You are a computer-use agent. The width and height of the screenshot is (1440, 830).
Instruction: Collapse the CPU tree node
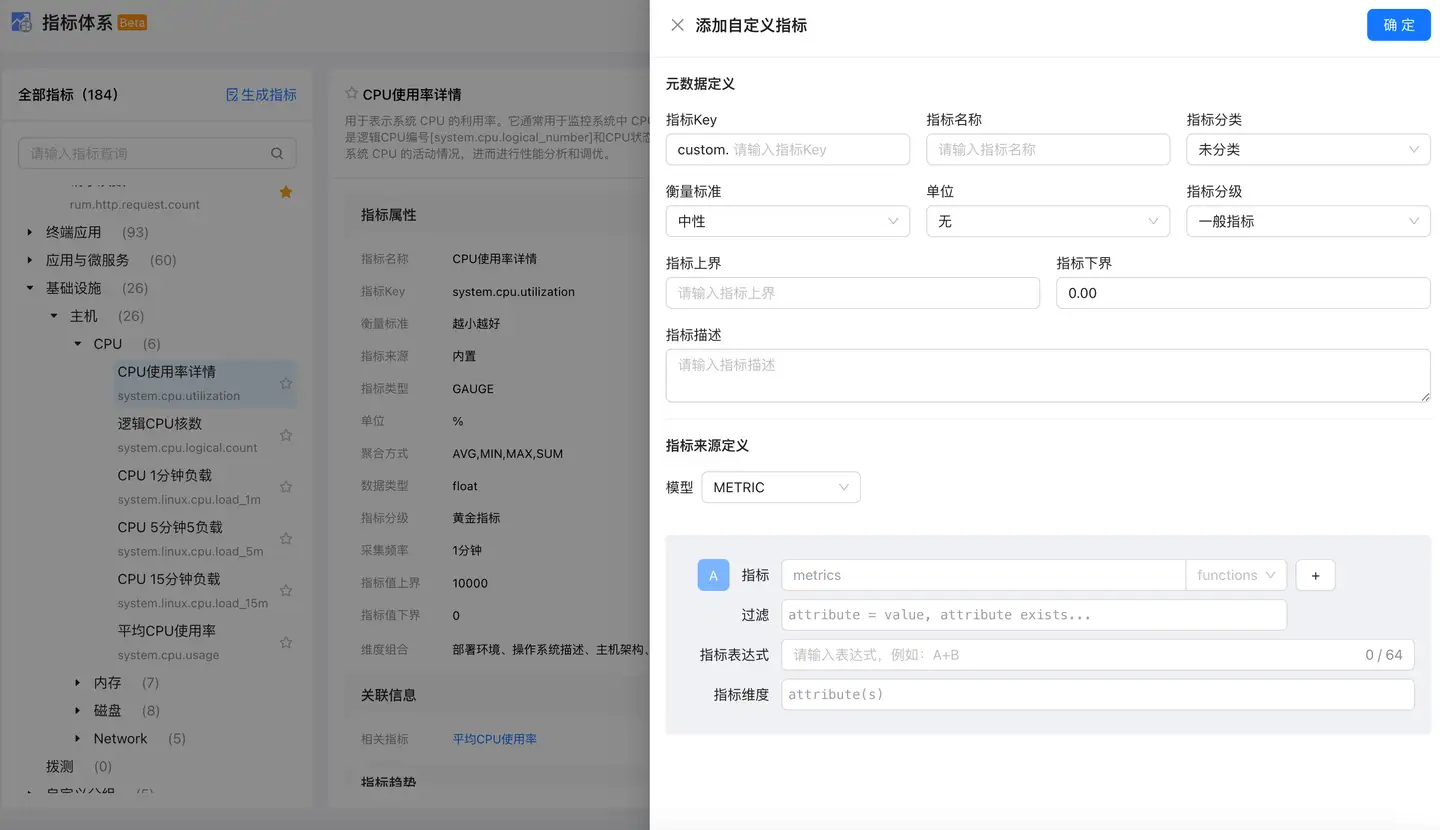tap(78, 344)
